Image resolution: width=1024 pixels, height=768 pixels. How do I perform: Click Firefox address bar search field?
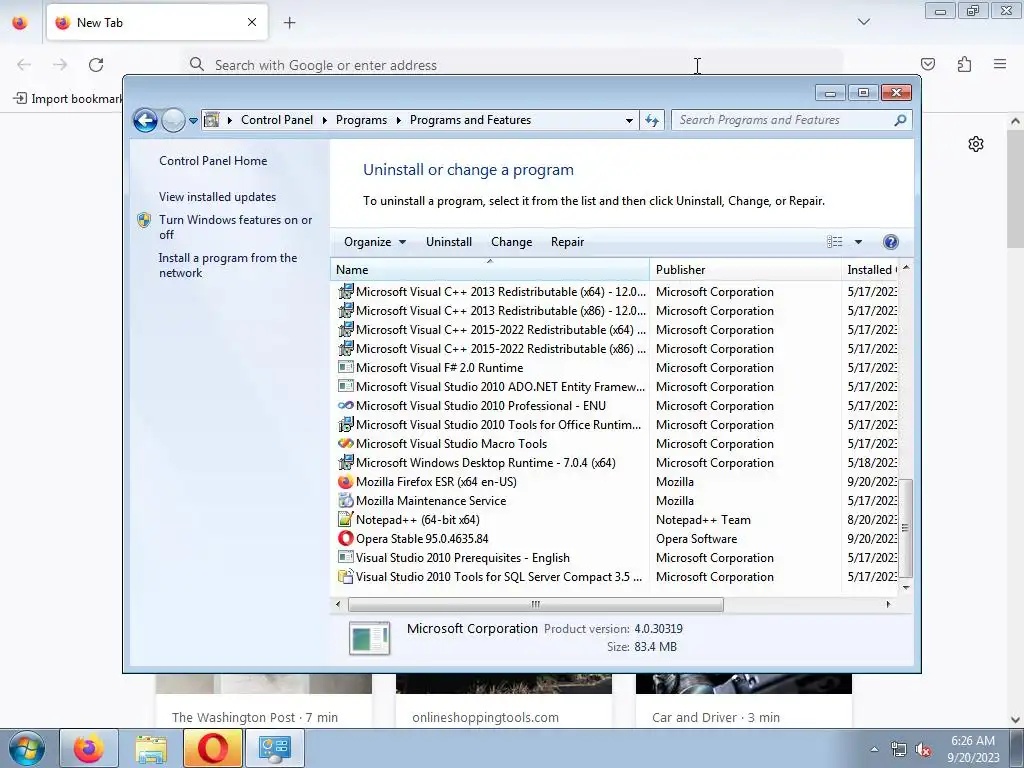pyautogui.click(x=513, y=65)
